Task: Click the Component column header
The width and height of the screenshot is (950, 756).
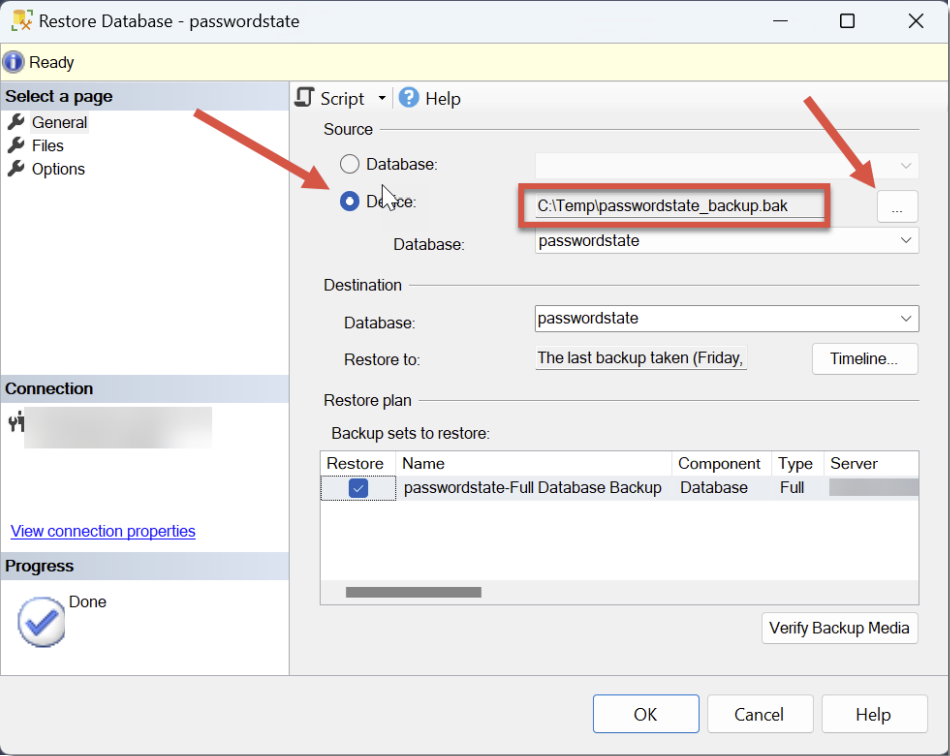Action: click(x=721, y=463)
